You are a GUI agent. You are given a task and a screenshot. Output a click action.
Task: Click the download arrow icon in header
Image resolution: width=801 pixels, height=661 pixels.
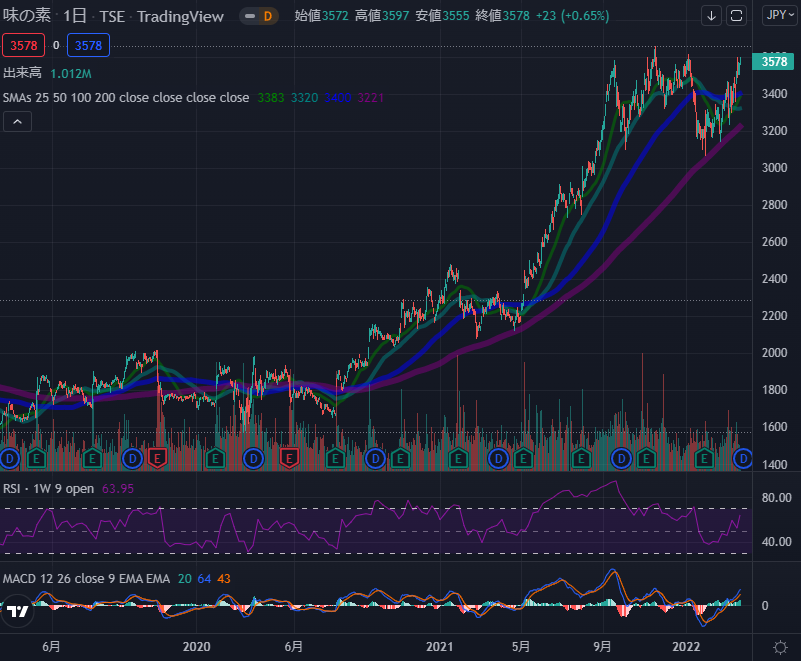point(711,16)
